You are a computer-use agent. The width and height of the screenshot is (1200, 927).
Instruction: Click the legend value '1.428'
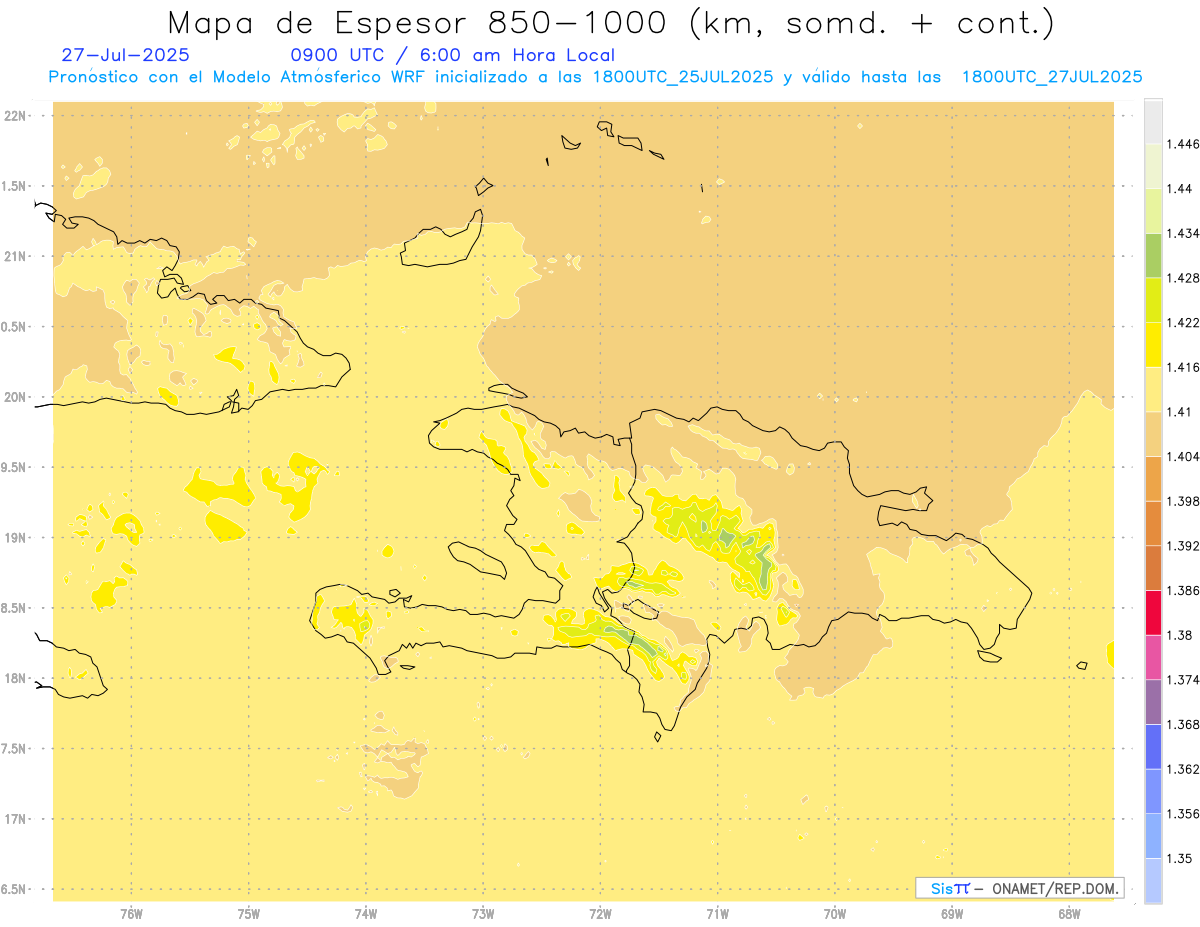[1183, 278]
